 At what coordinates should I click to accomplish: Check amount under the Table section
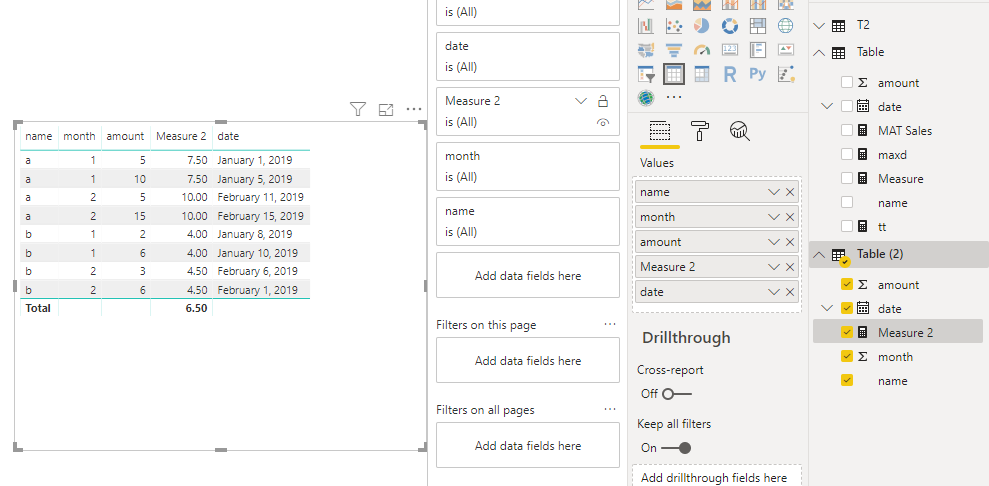tap(847, 83)
